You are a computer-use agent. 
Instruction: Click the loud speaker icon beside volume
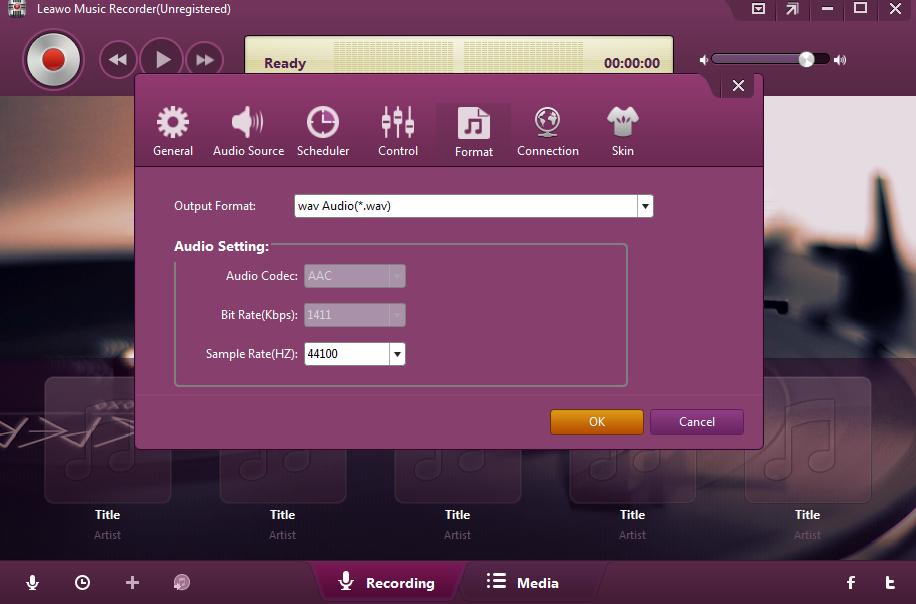click(x=840, y=60)
